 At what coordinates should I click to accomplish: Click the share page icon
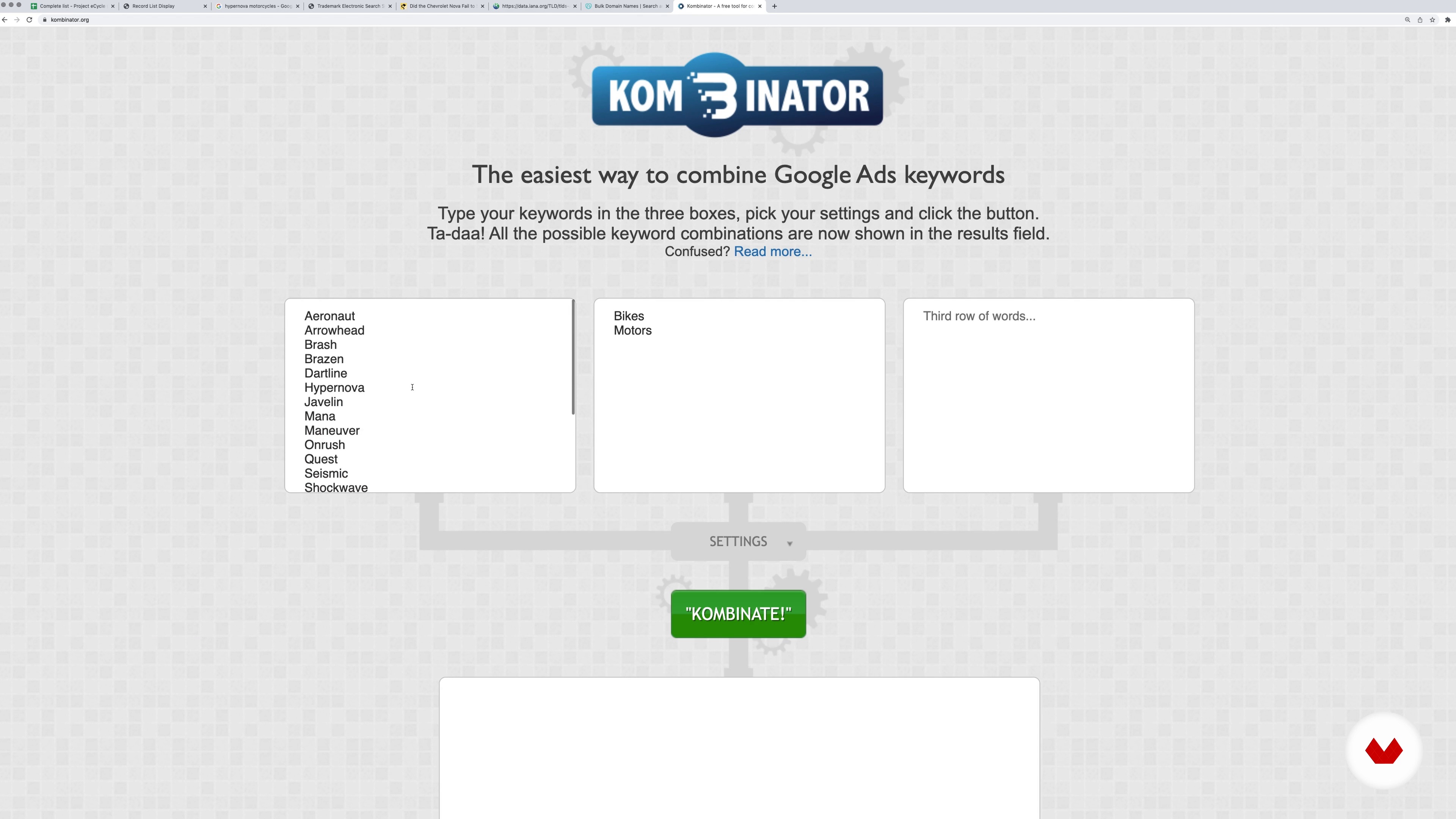click(1420, 20)
